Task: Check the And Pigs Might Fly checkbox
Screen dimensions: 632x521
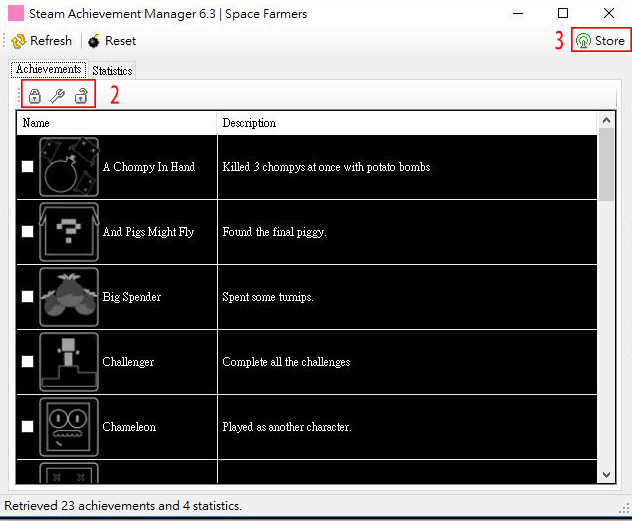Action: coord(27,231)
